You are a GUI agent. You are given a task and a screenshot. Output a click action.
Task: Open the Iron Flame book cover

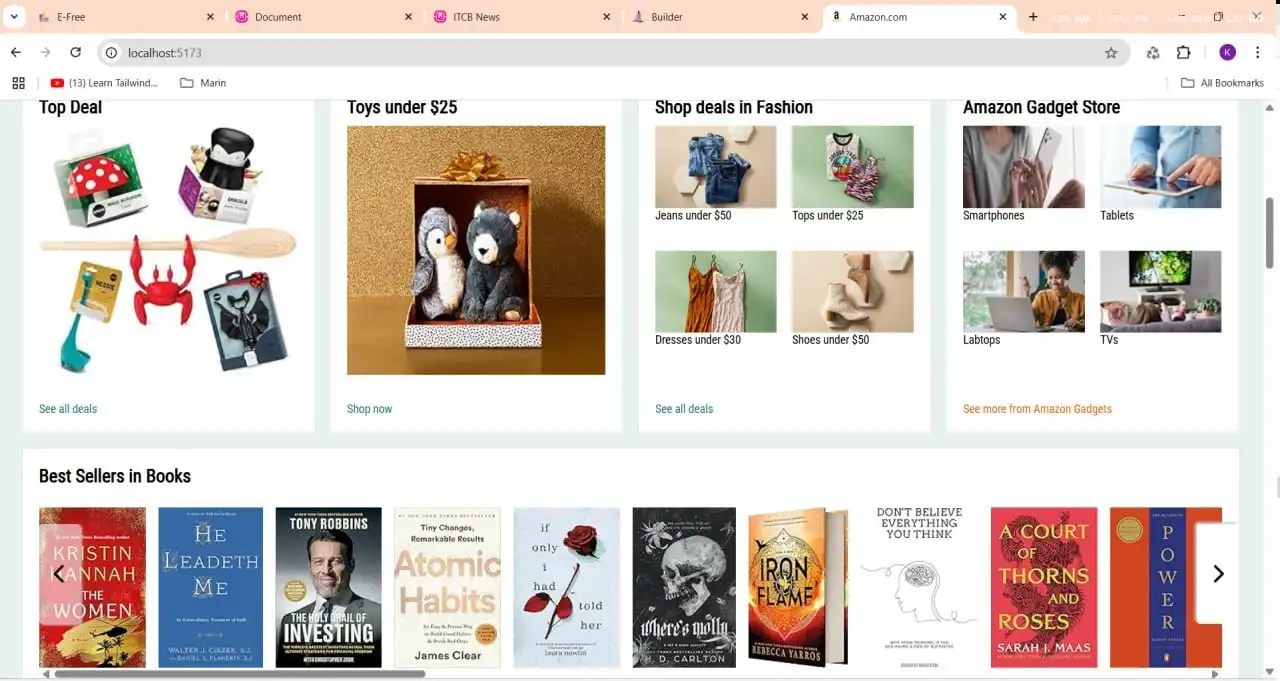[798, 587]
